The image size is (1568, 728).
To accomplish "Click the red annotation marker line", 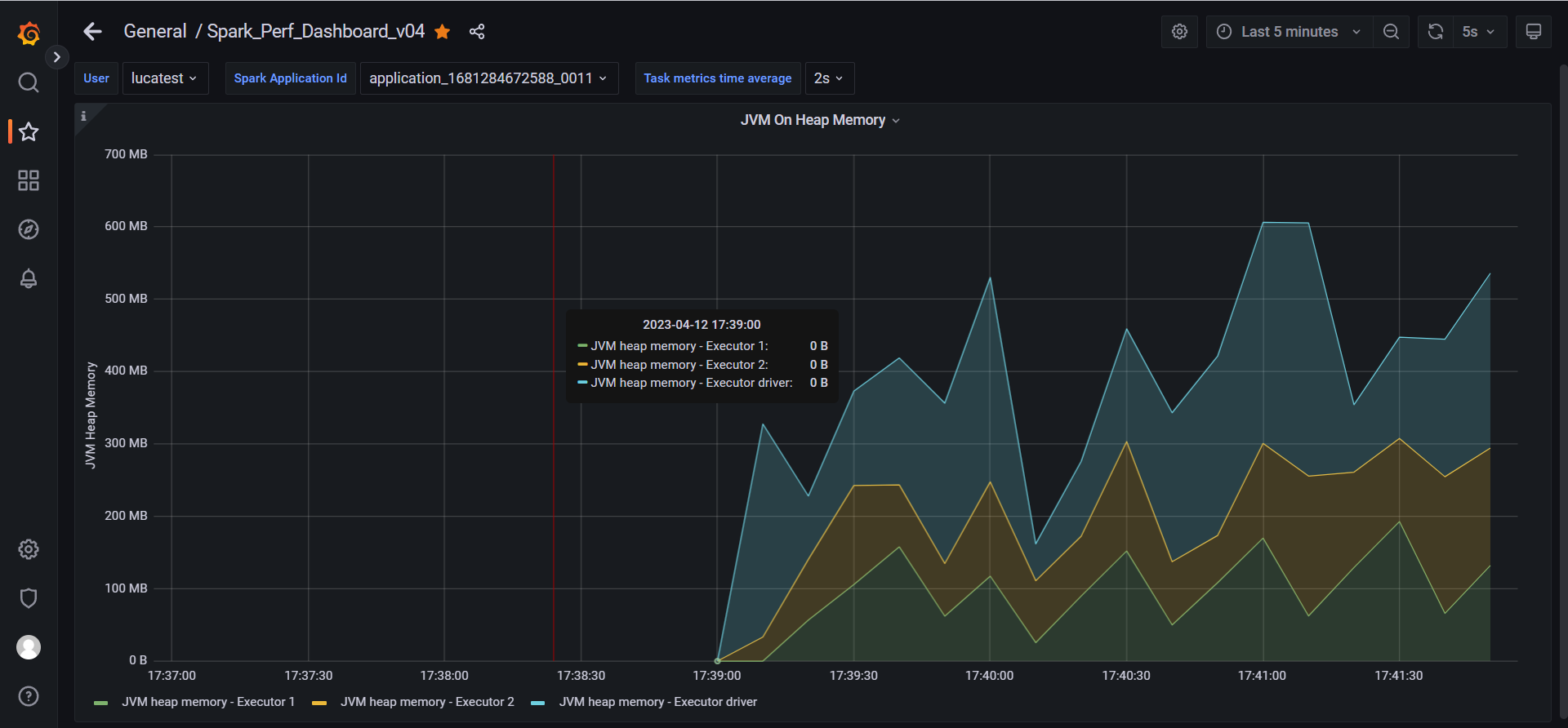I will (554, 408).
